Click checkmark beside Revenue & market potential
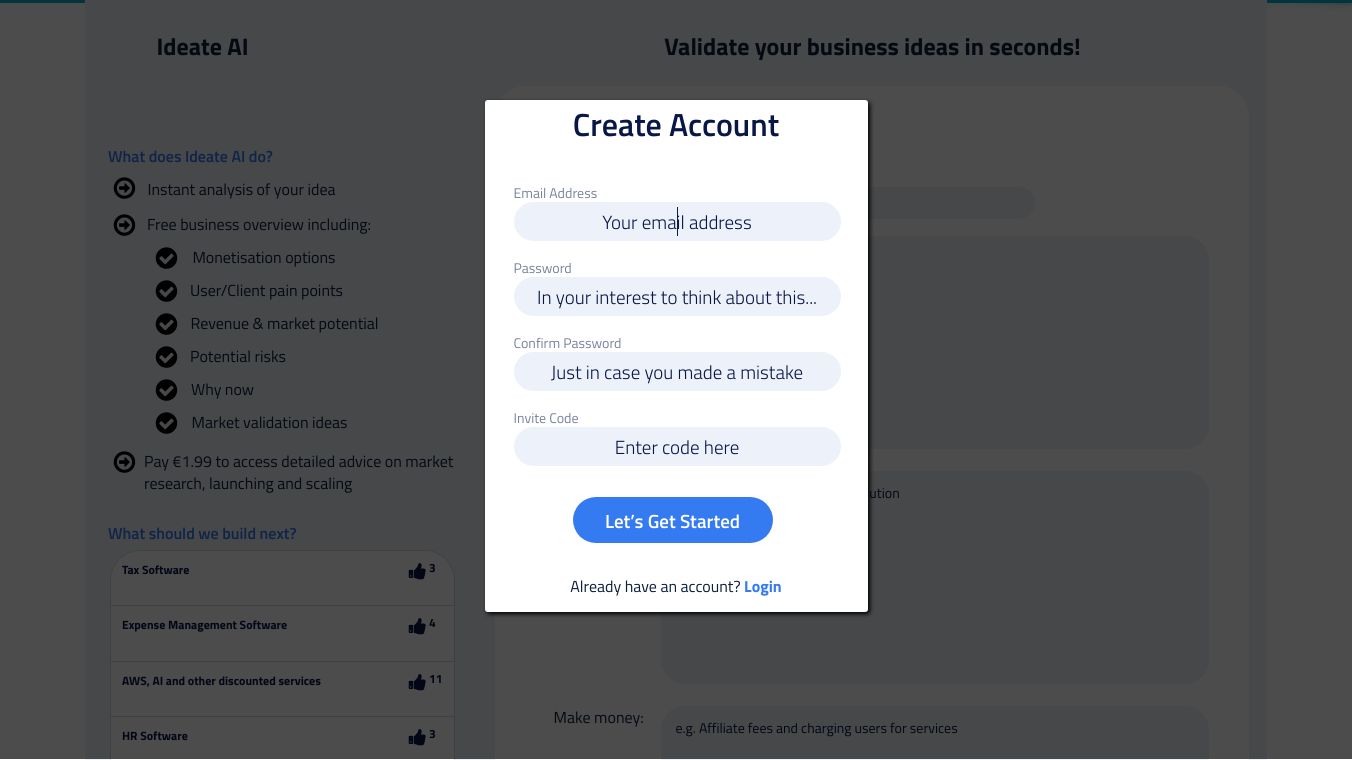Screen dimensions: 1352x760 (166, 324)
